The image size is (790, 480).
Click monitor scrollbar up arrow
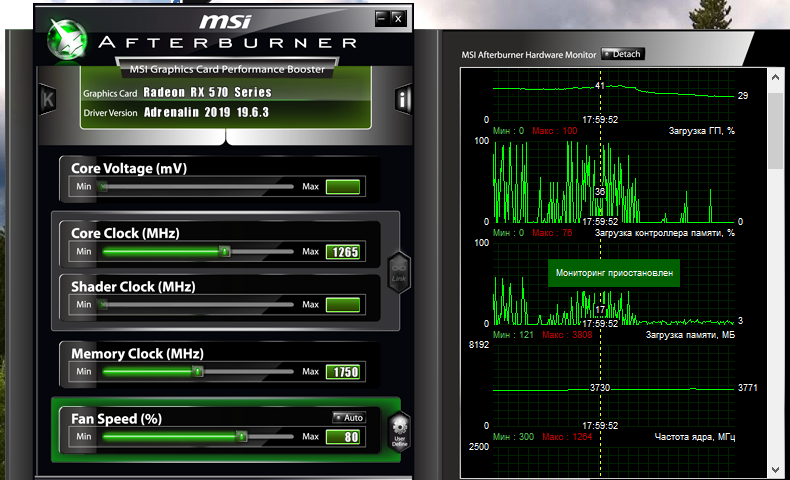tap(775, 77)
